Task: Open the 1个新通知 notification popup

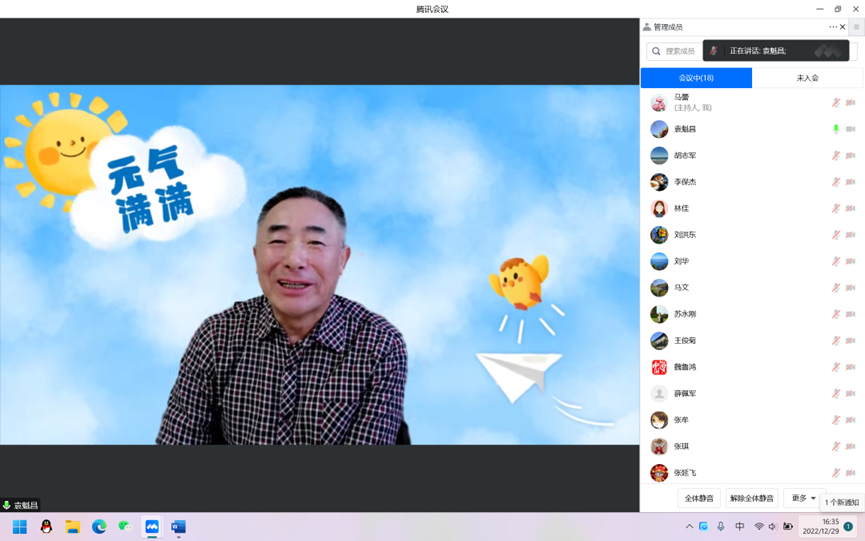Action: (841, 502)
